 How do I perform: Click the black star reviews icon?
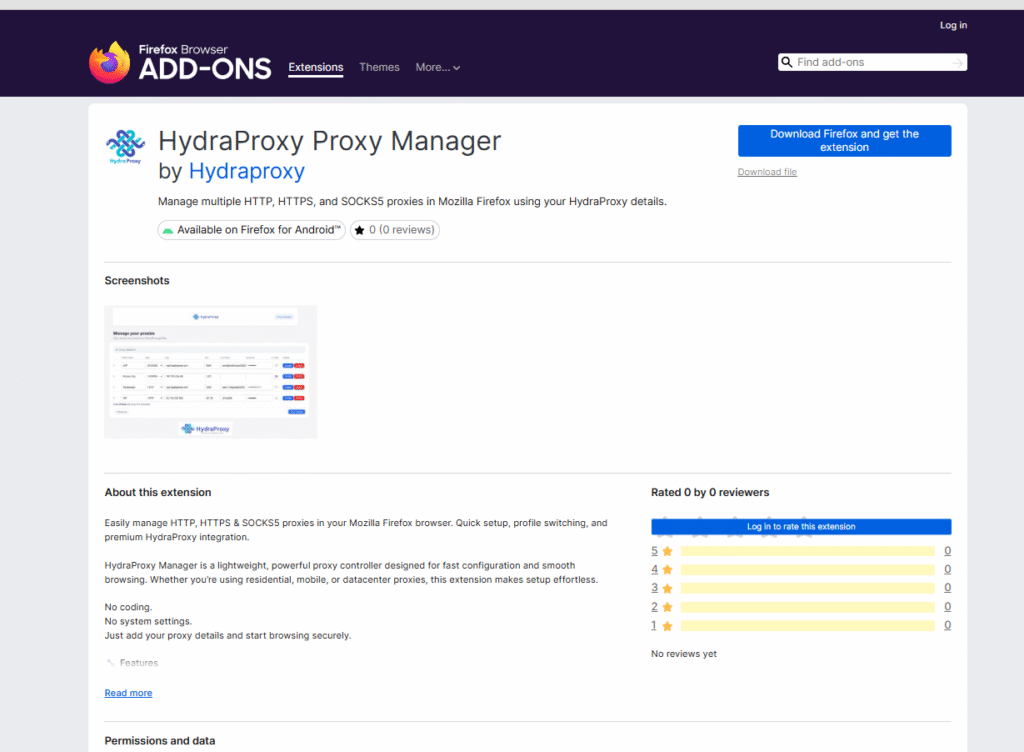pyautogui.click(x=360, y=230)
